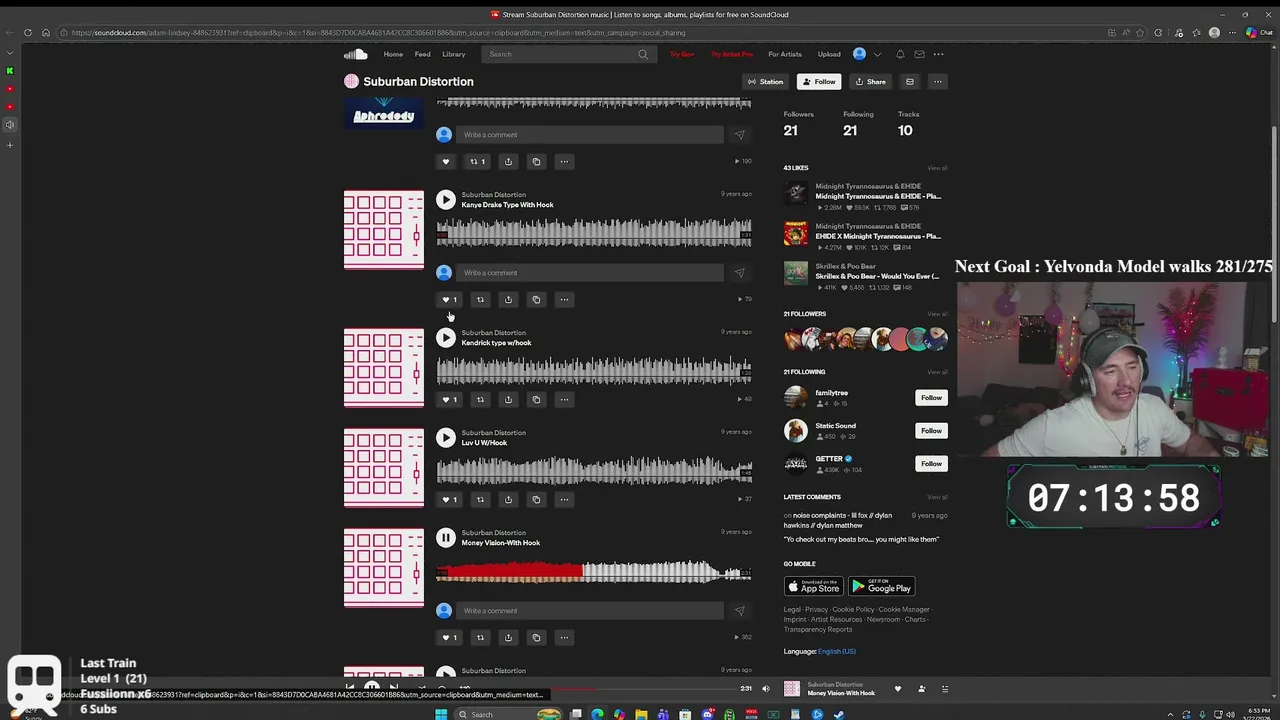This screenshot has width=1280, height=720.
Task: Like the Money Vision-With Hook track in list
Action: pos(449,637)
